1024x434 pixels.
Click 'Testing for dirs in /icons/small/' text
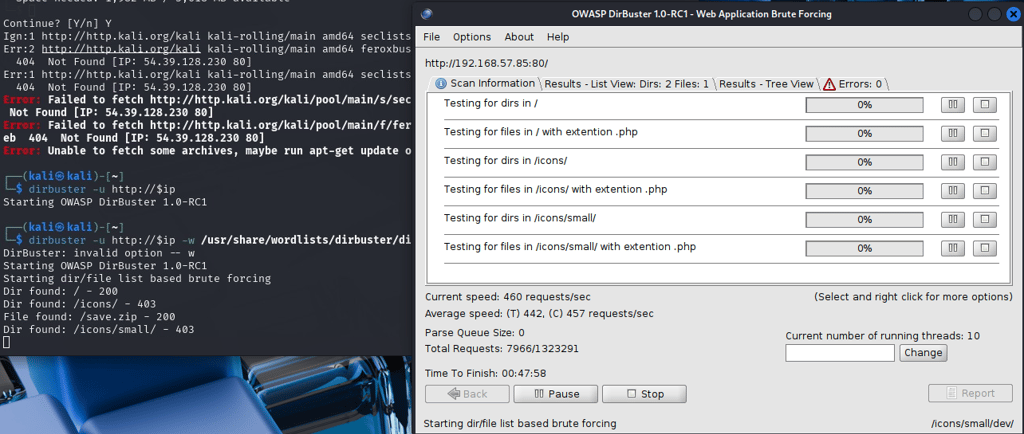tap(520, 218)
